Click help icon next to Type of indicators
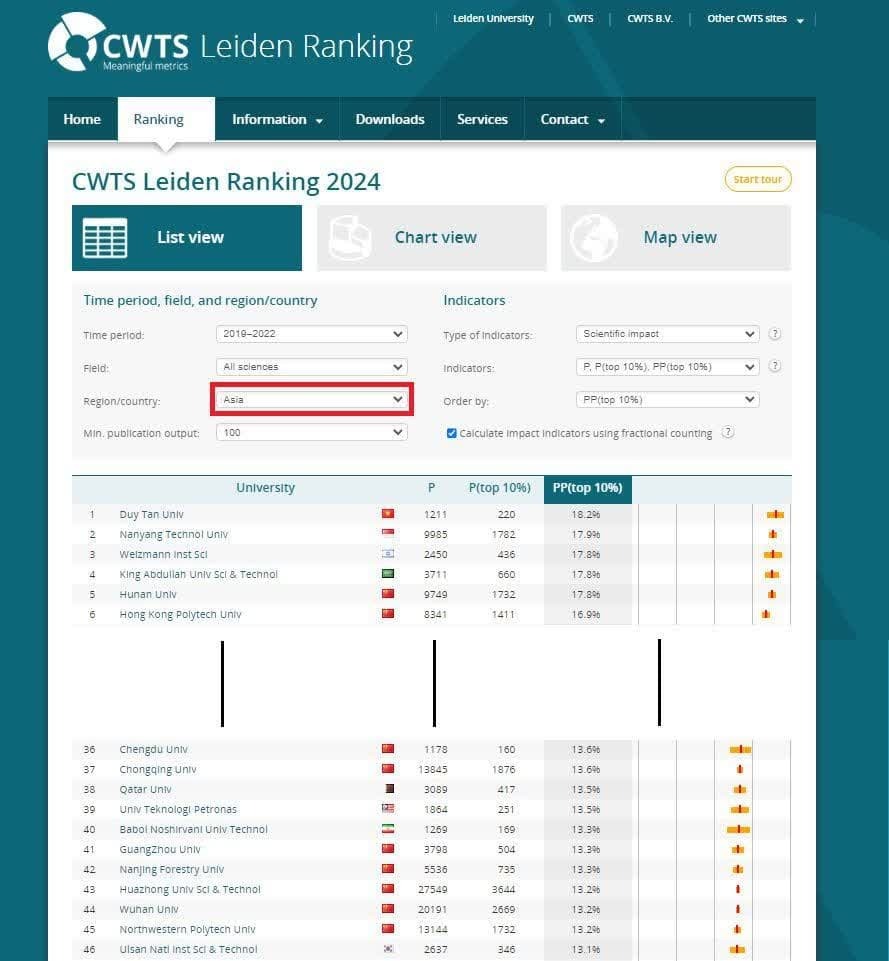The image size is (889, 961). pyautogui.click(x=774, y=334)
